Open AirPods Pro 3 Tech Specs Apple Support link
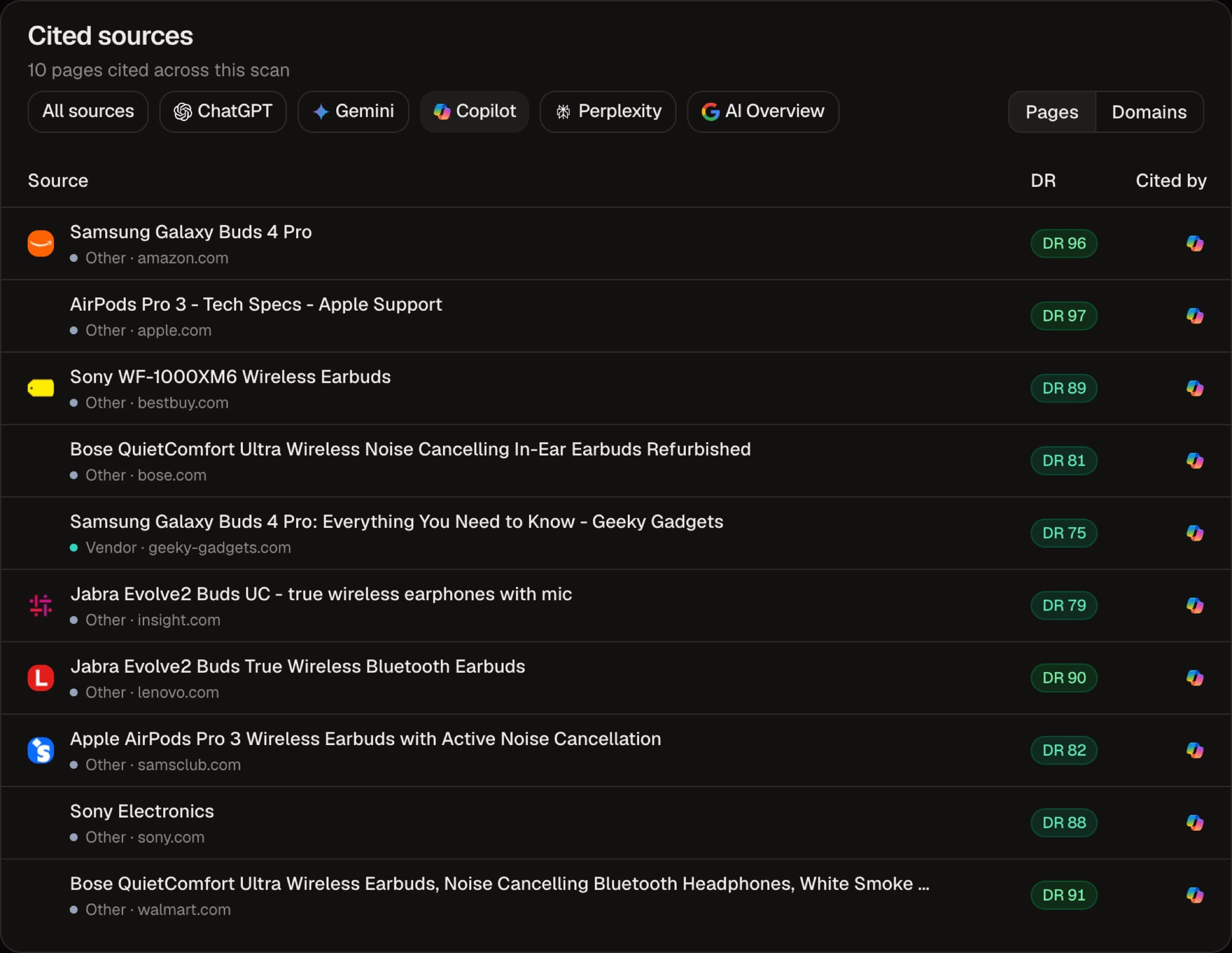Viewport: 1232px width, 953px height. [256, 304]
